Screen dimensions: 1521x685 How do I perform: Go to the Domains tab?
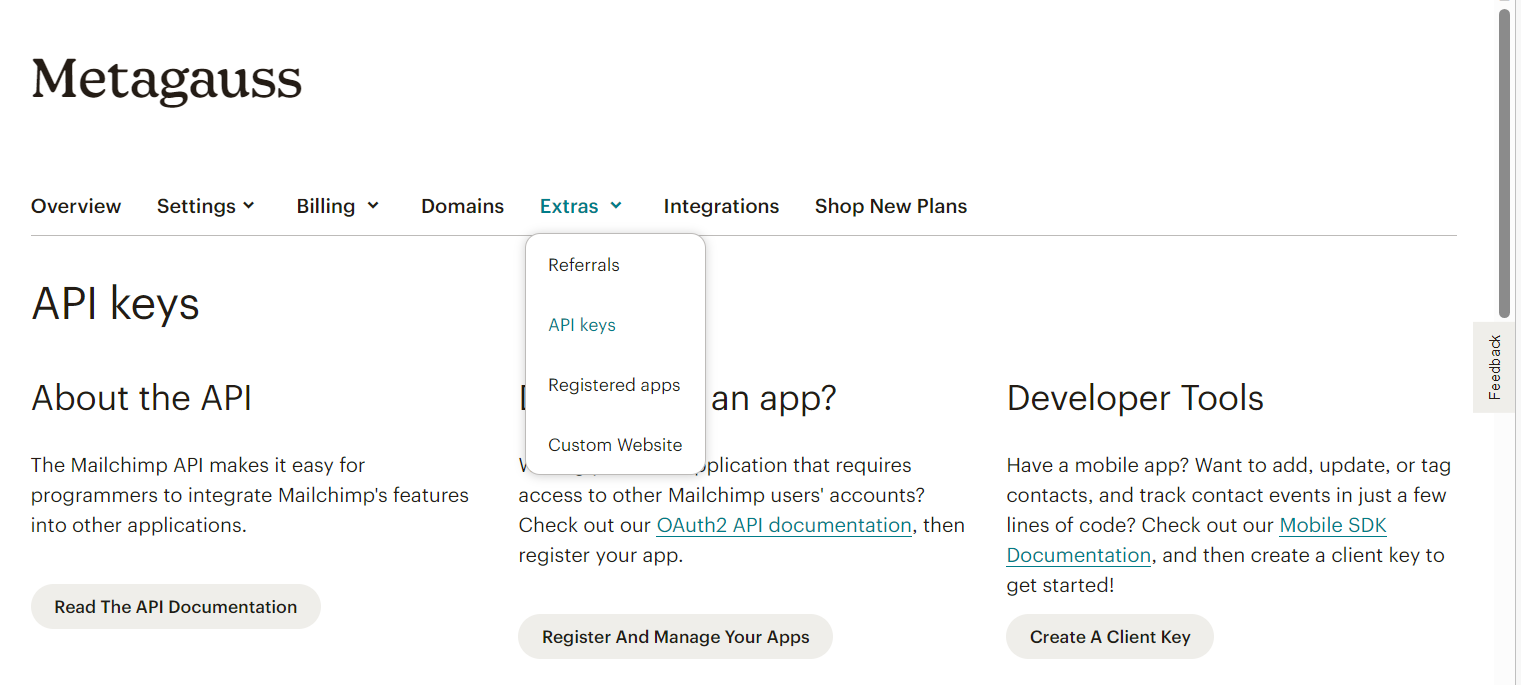click(x=462, y=206)
